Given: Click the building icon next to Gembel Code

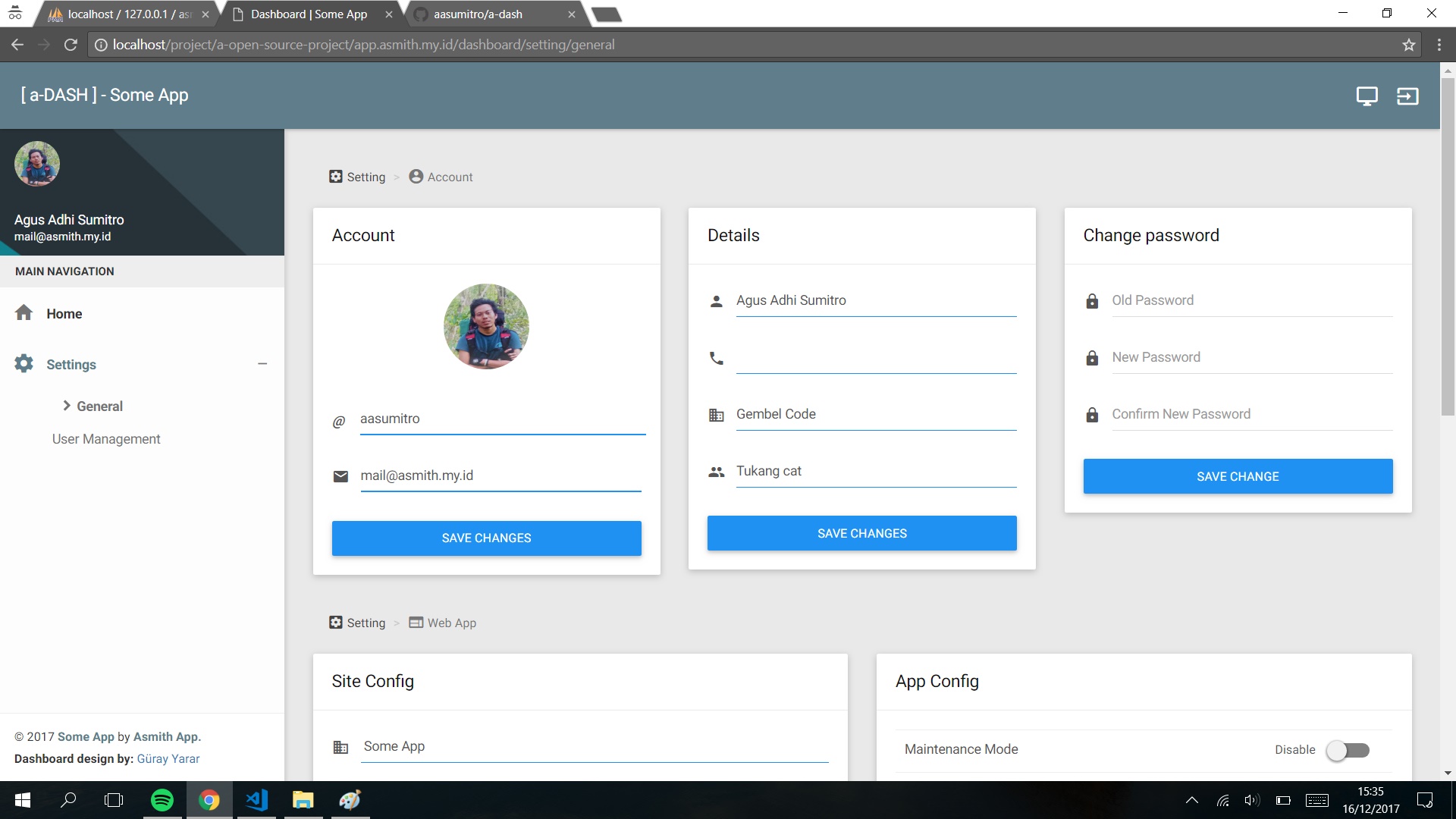Looking at the screenshot, I should [716, 415].
